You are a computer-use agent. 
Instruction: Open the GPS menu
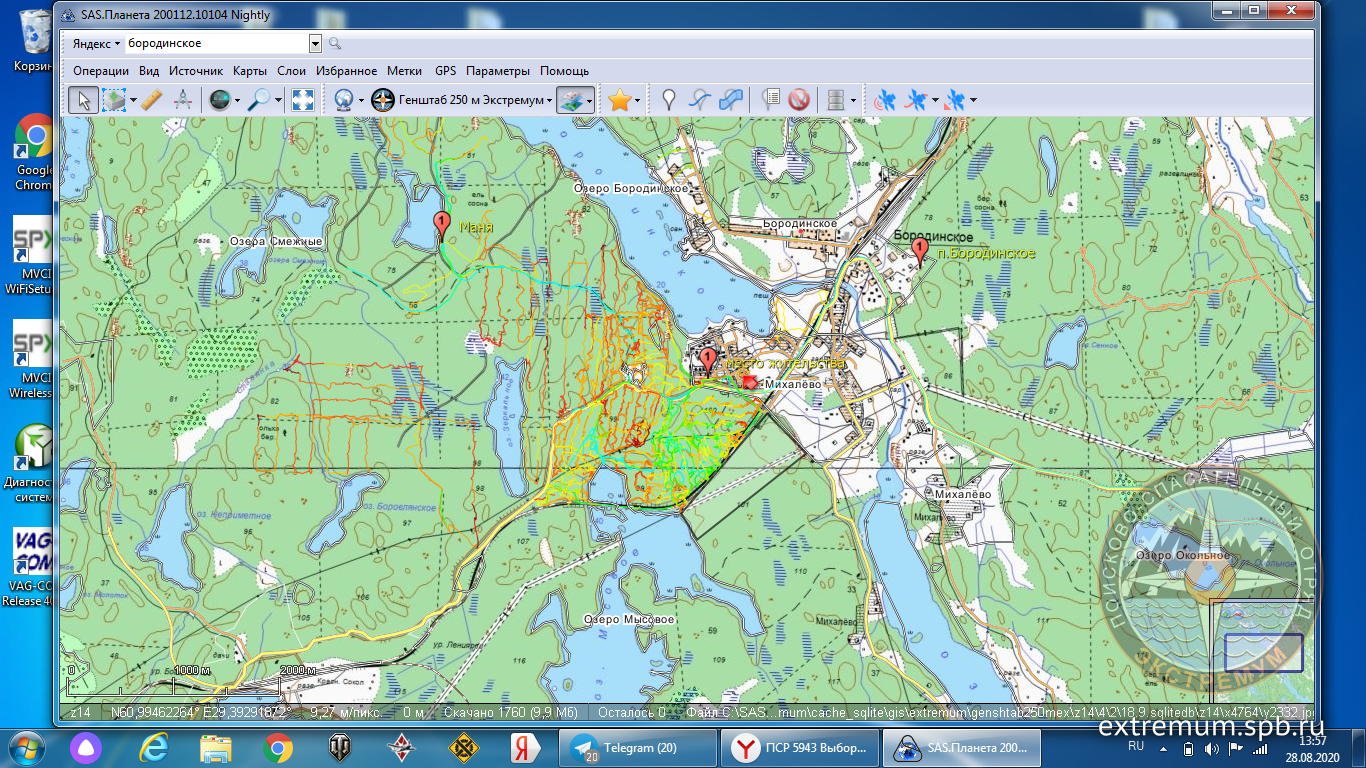[x=445, y=71]
